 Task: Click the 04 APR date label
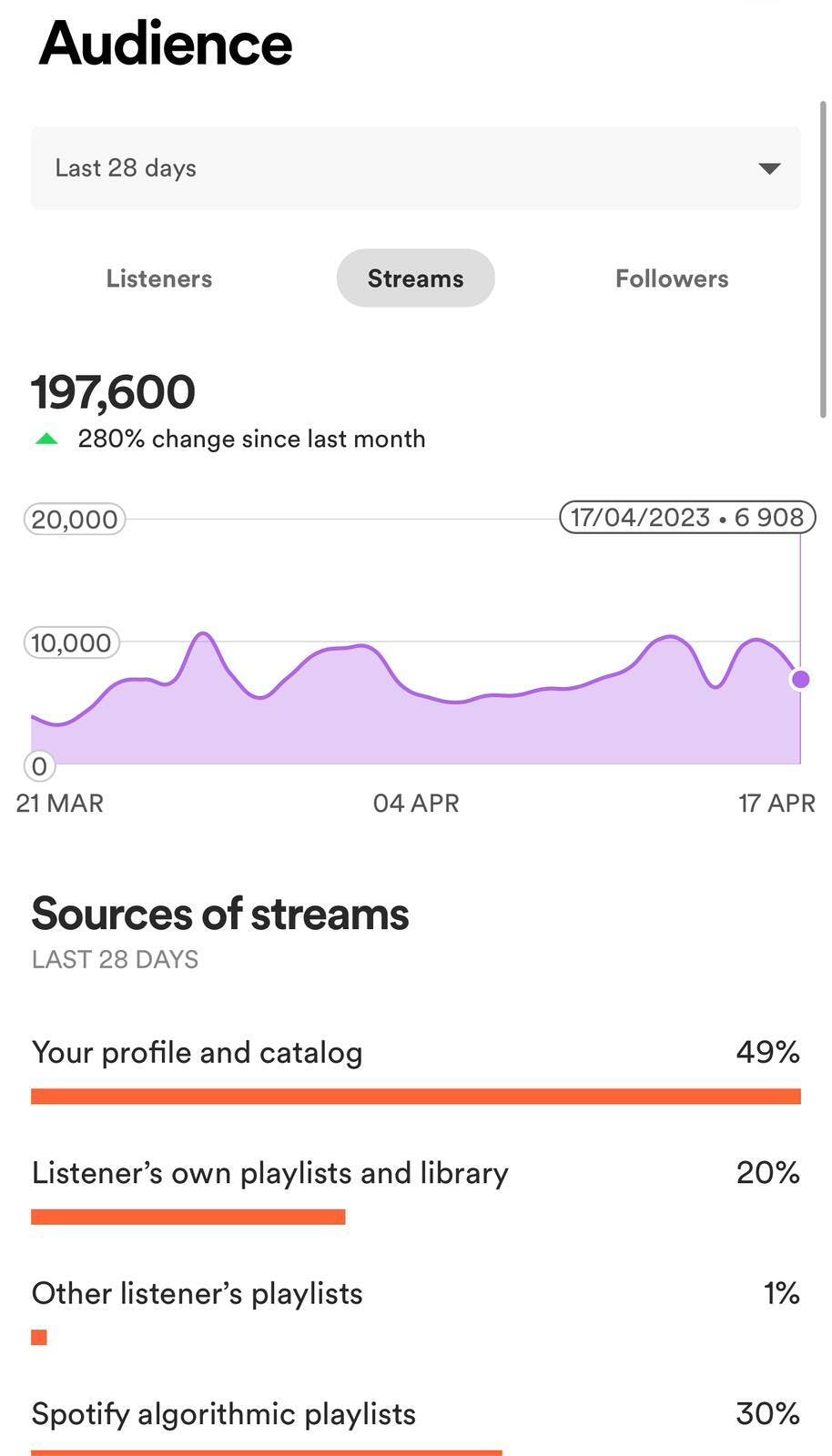[416, 804]
